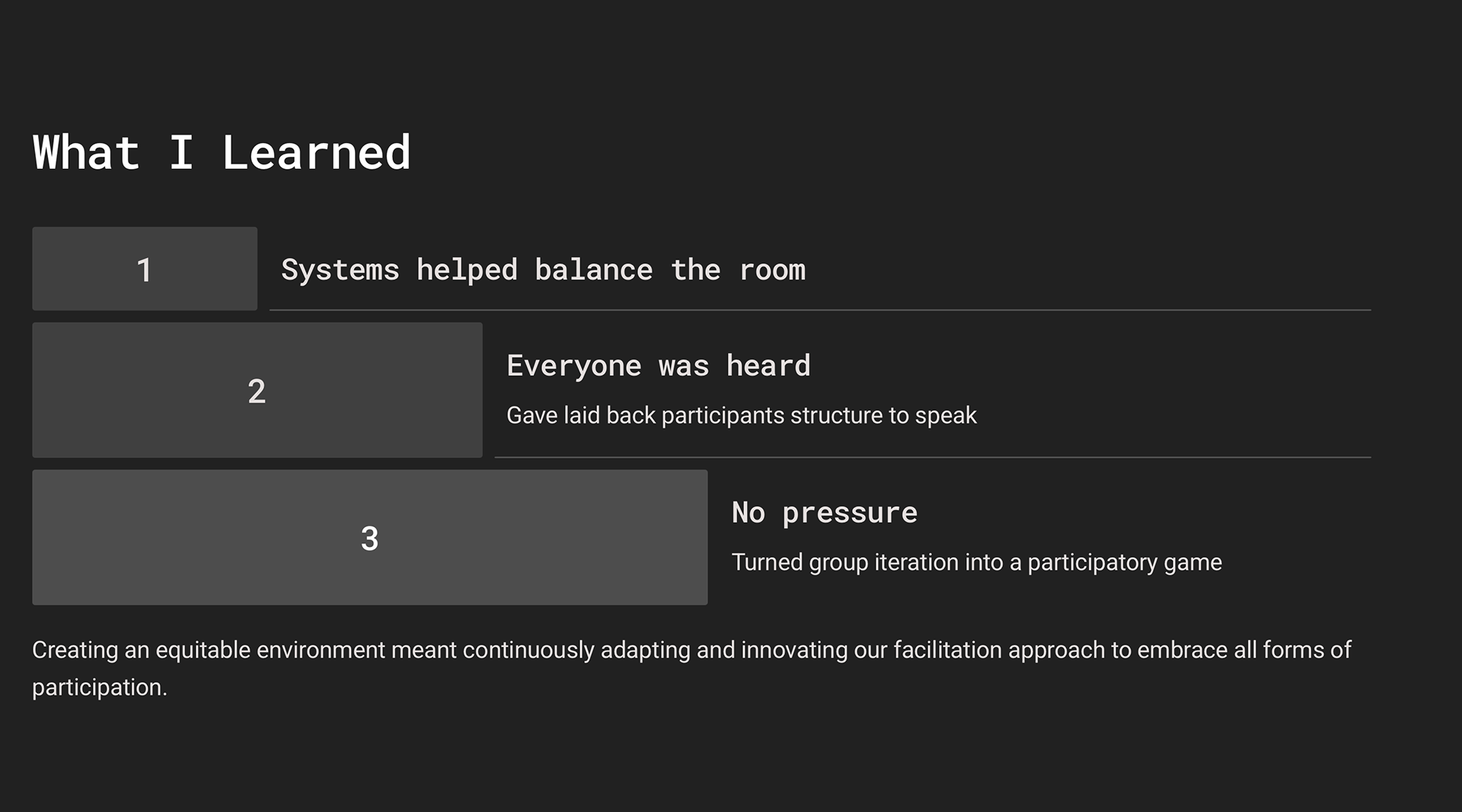Click the digit 3 inside the third block
The height and width of the screenshot is (812, 1462).
click(370, 539)
